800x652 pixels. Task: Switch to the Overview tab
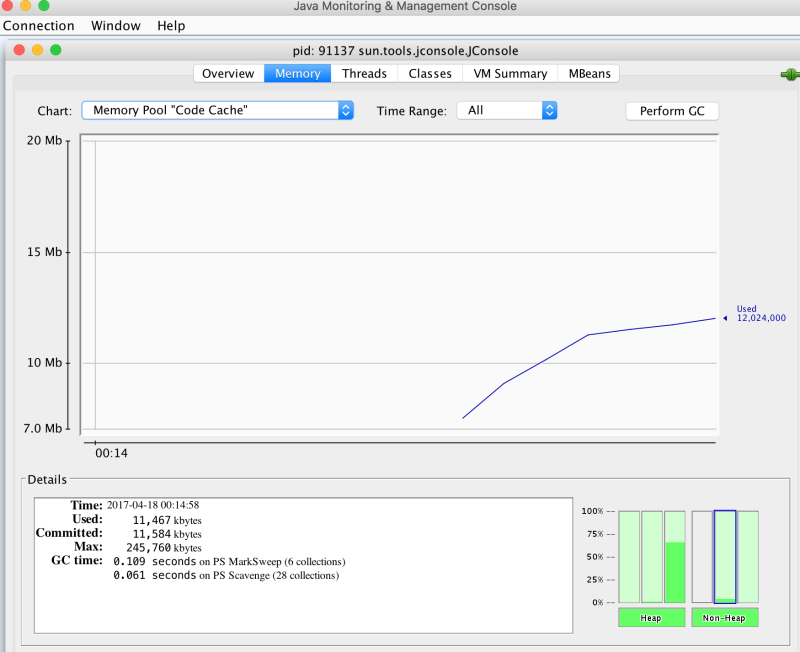tap(228, 73)
